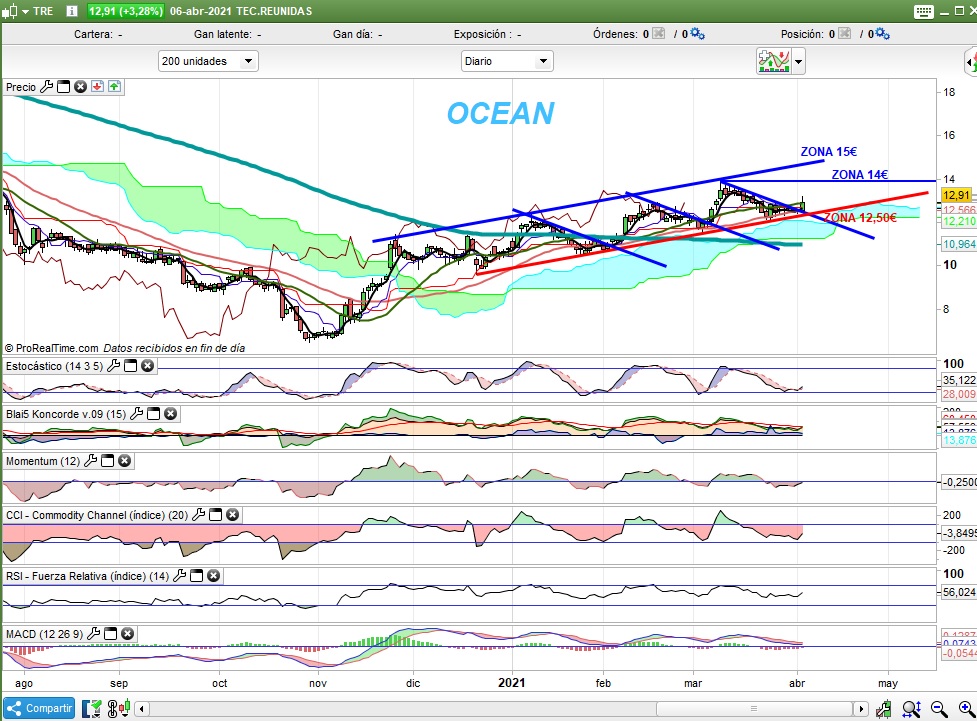Toggle the Blai5 Koncorde panel window icon
Viewport: 977px width, 721px height.
[x=153, y=413]
